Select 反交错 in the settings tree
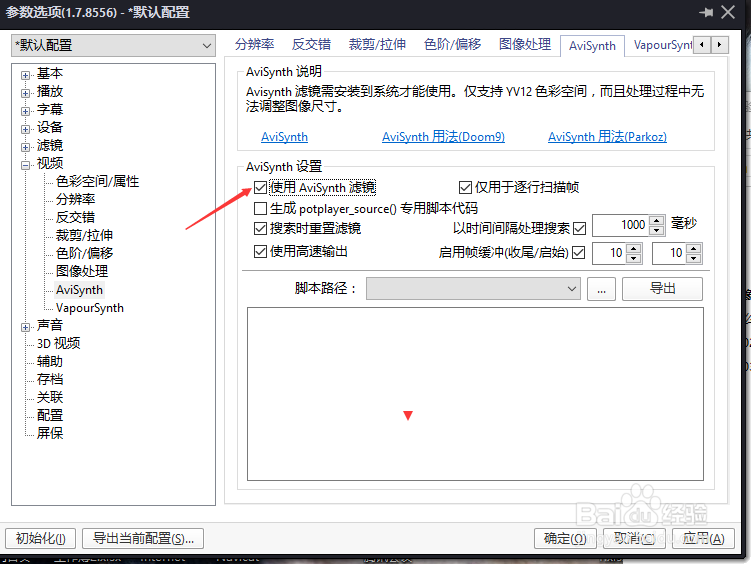The width and height of the screenshot is (751, 564). click(x=75, y=217)
